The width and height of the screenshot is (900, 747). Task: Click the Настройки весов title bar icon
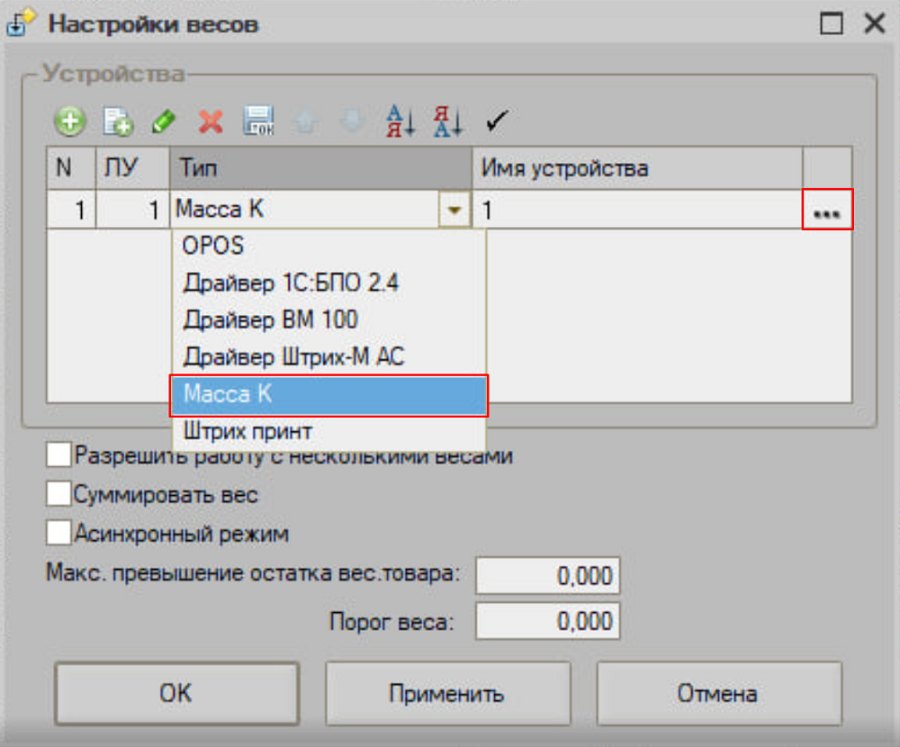(x=20, y=24)
